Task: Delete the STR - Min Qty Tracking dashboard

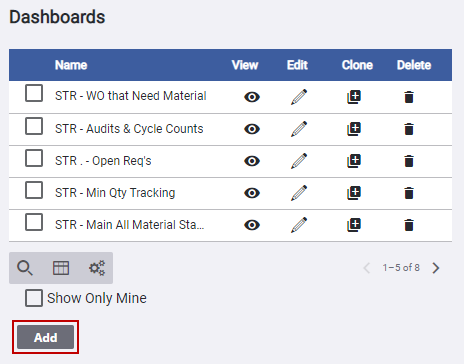Action: click(409, 193)
